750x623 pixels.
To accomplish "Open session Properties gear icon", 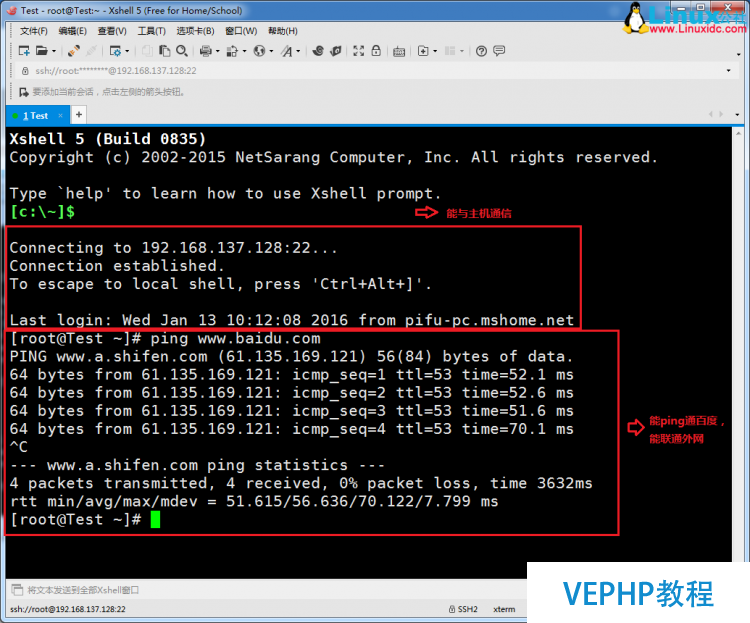I will click(x=115, y=51).
